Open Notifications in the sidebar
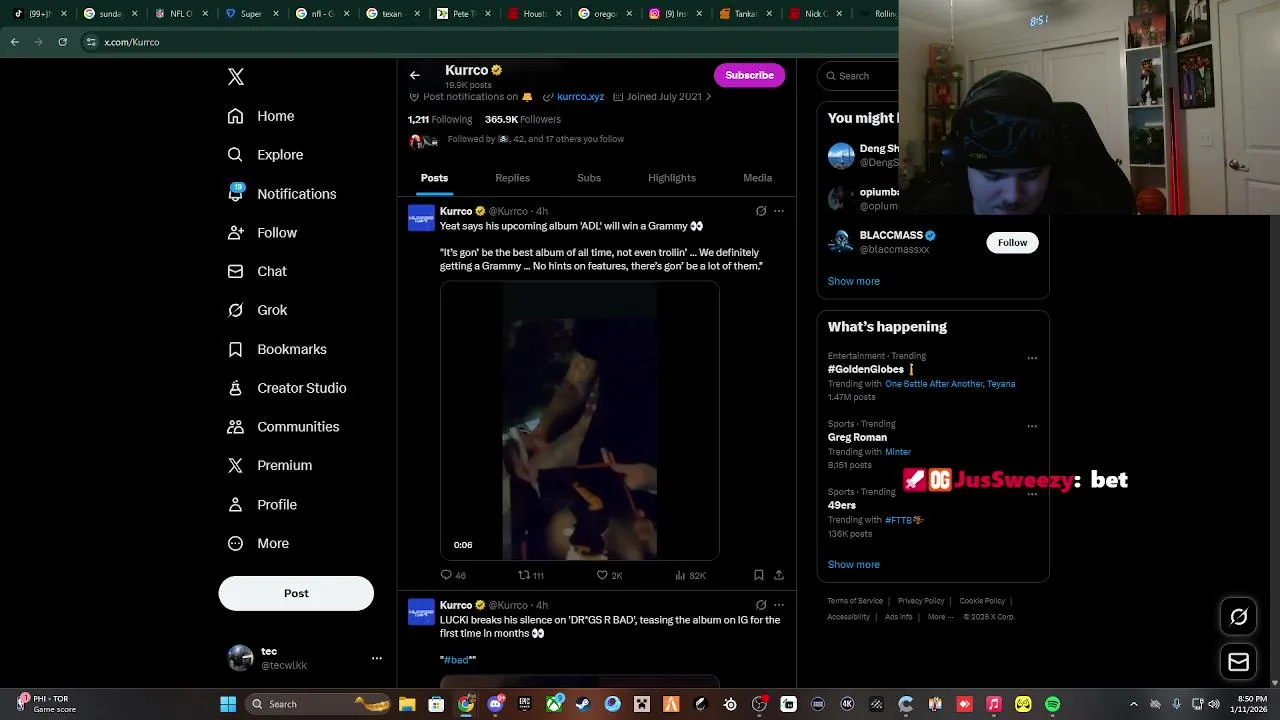1280x720 pixels. coord(282,194)
